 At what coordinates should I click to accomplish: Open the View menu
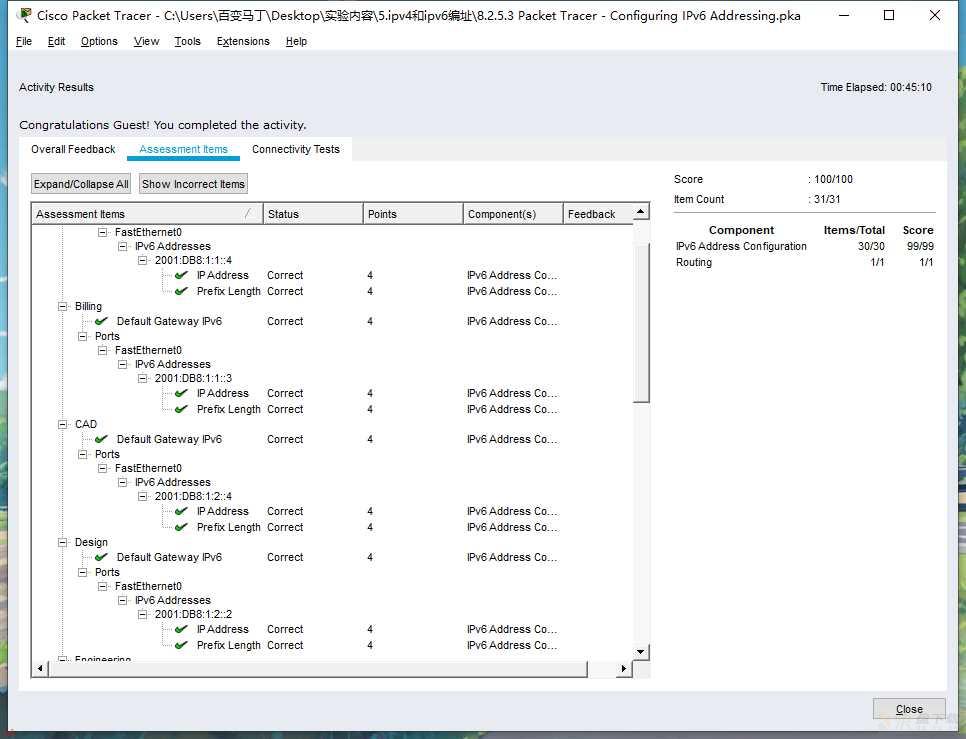click(146, 41)
